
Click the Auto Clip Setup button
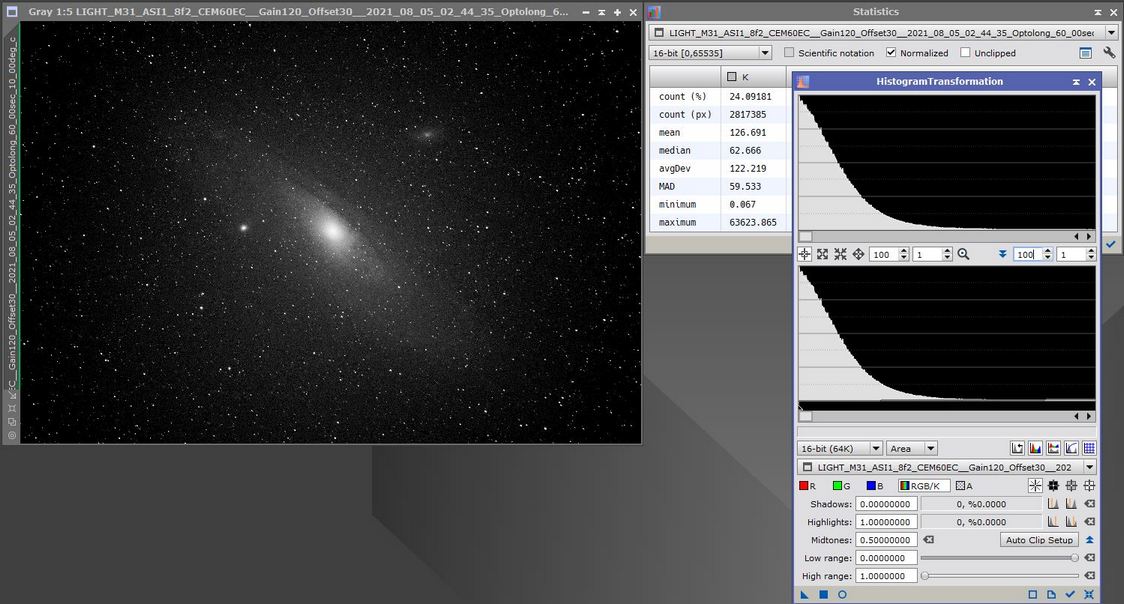coord(1039,540)
